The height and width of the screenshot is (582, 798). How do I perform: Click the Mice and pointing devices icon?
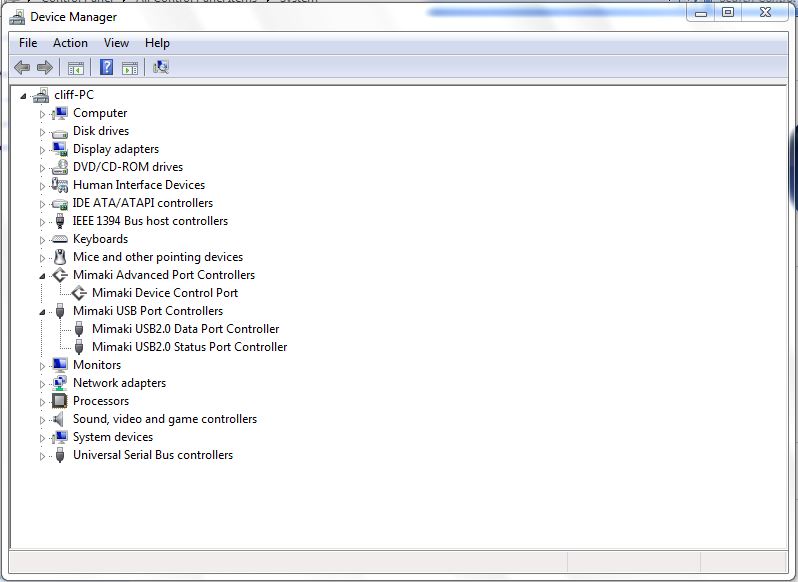(60, 257)
